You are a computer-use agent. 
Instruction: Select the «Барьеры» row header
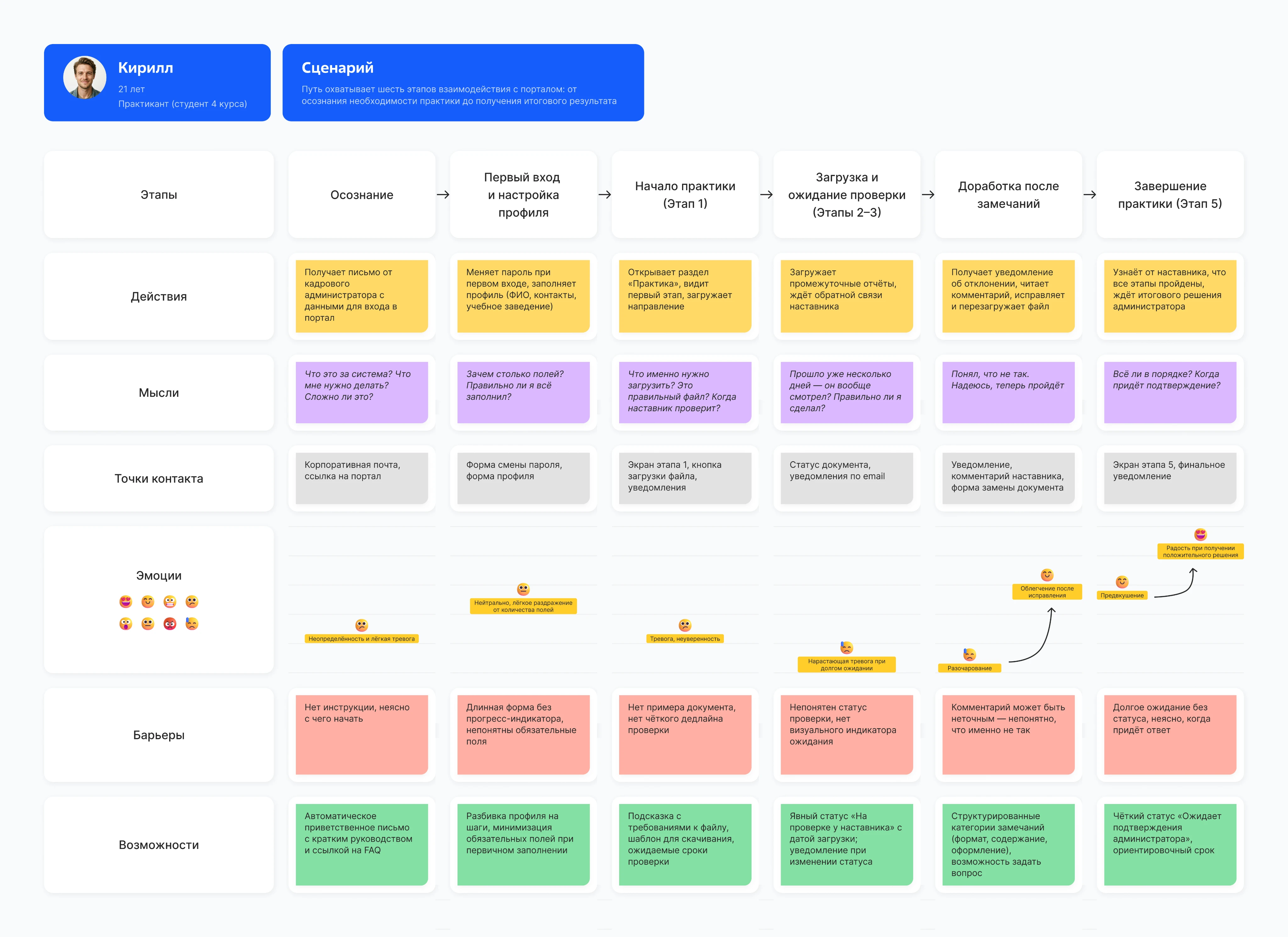(159, 735)
